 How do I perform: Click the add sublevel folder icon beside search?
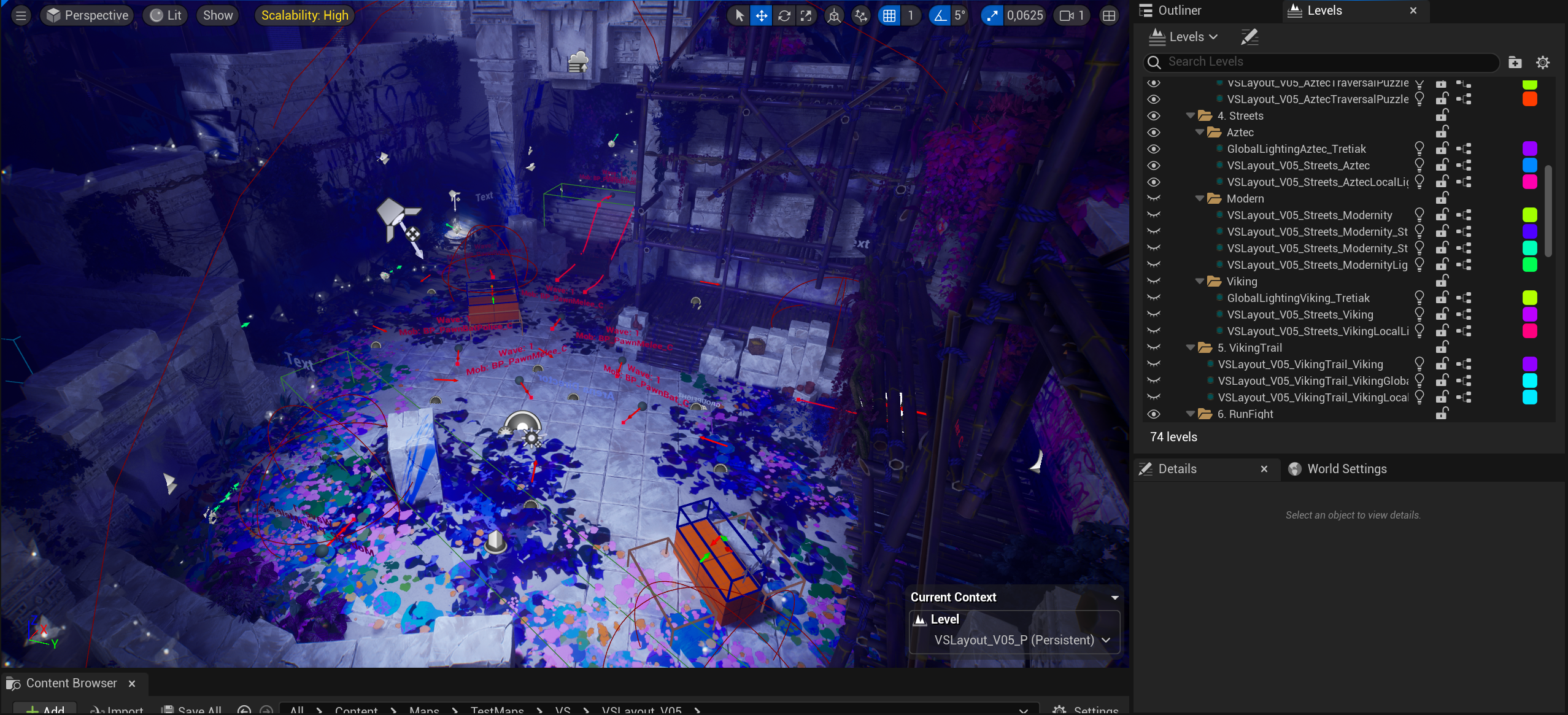pyautogui.click(x=1515, y=62)
